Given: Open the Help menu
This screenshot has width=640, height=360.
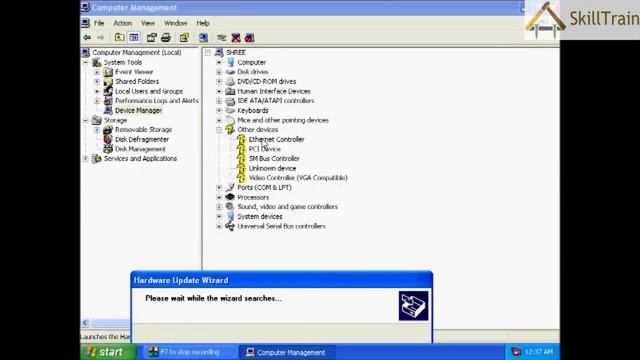Looking at the screenshot, I should (203, 23).
